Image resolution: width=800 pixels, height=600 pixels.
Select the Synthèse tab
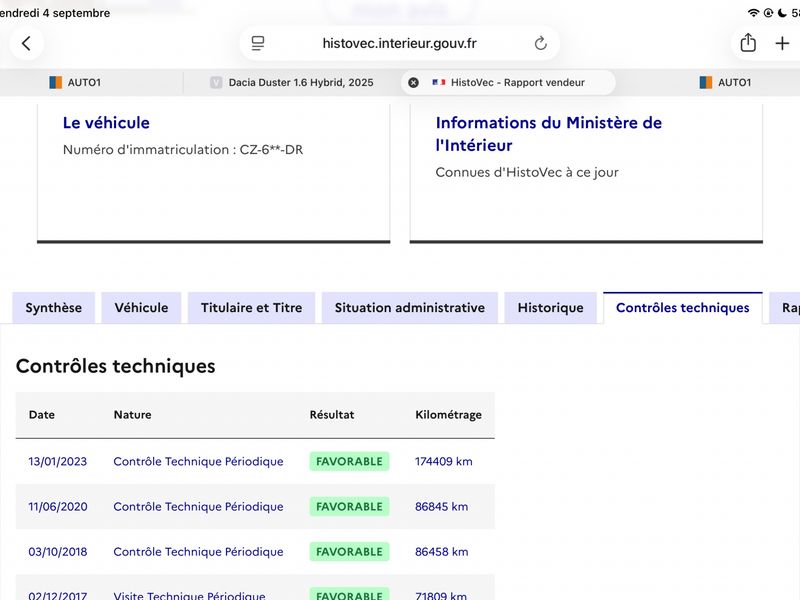[x=54, y=308]
